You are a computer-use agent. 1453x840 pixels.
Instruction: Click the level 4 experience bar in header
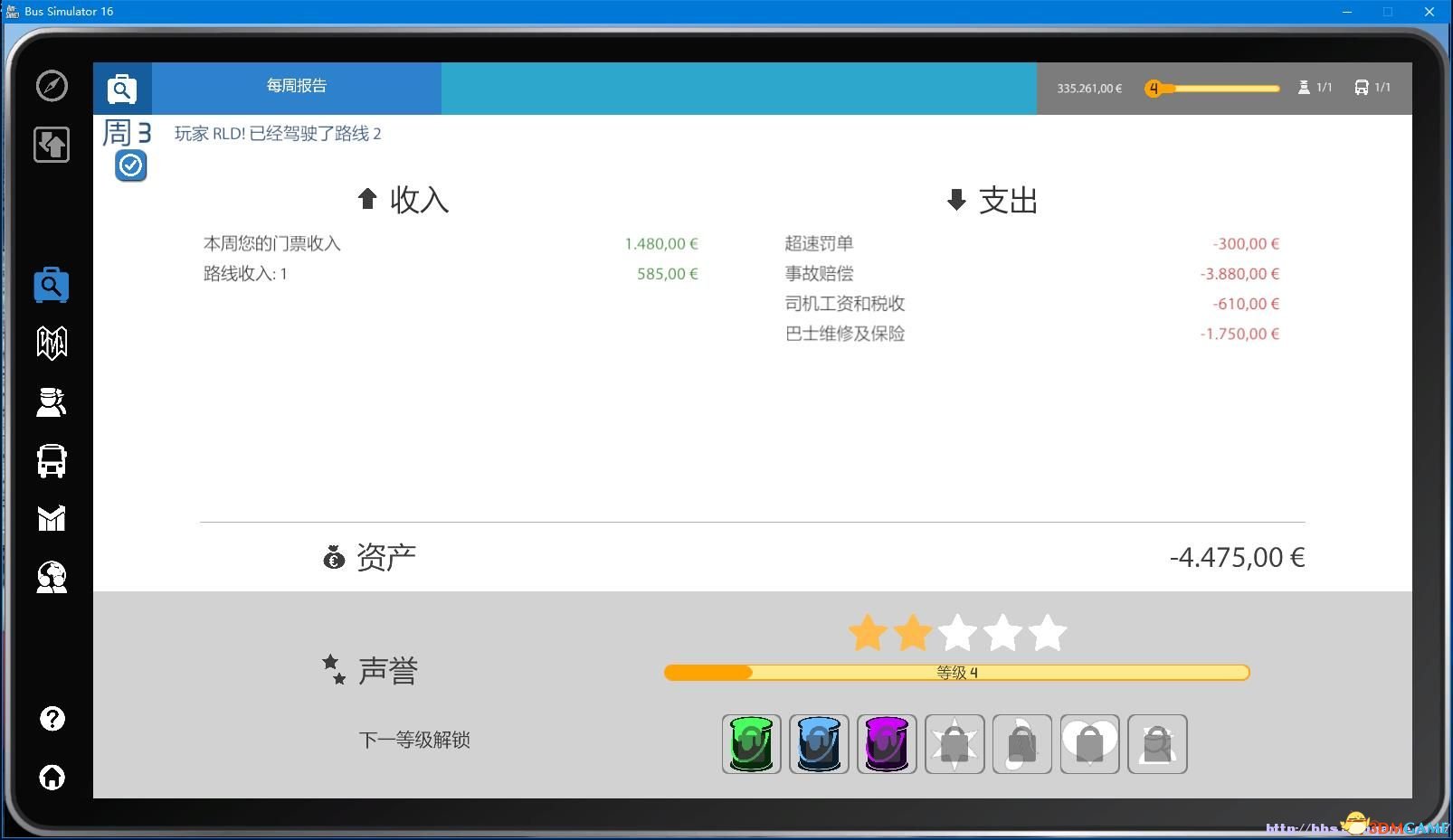1212,89
